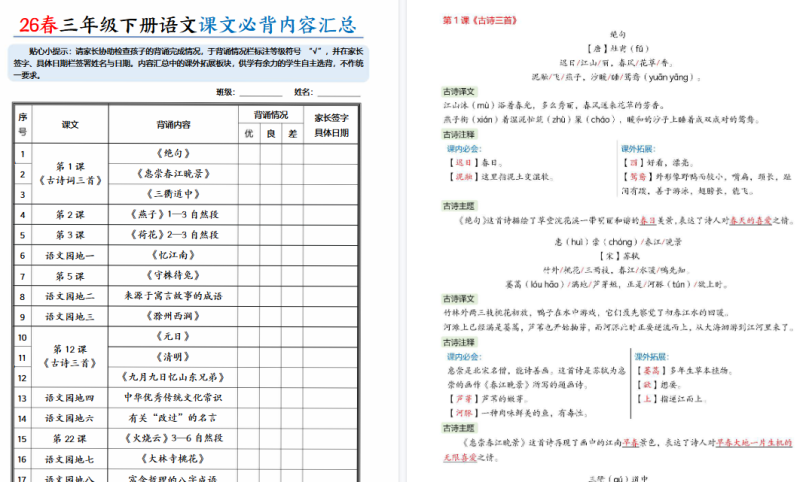Click table cell 《大林寺桃花》
Screen dimensions: 800x482
pyautogui.click(x=173, y=459)
